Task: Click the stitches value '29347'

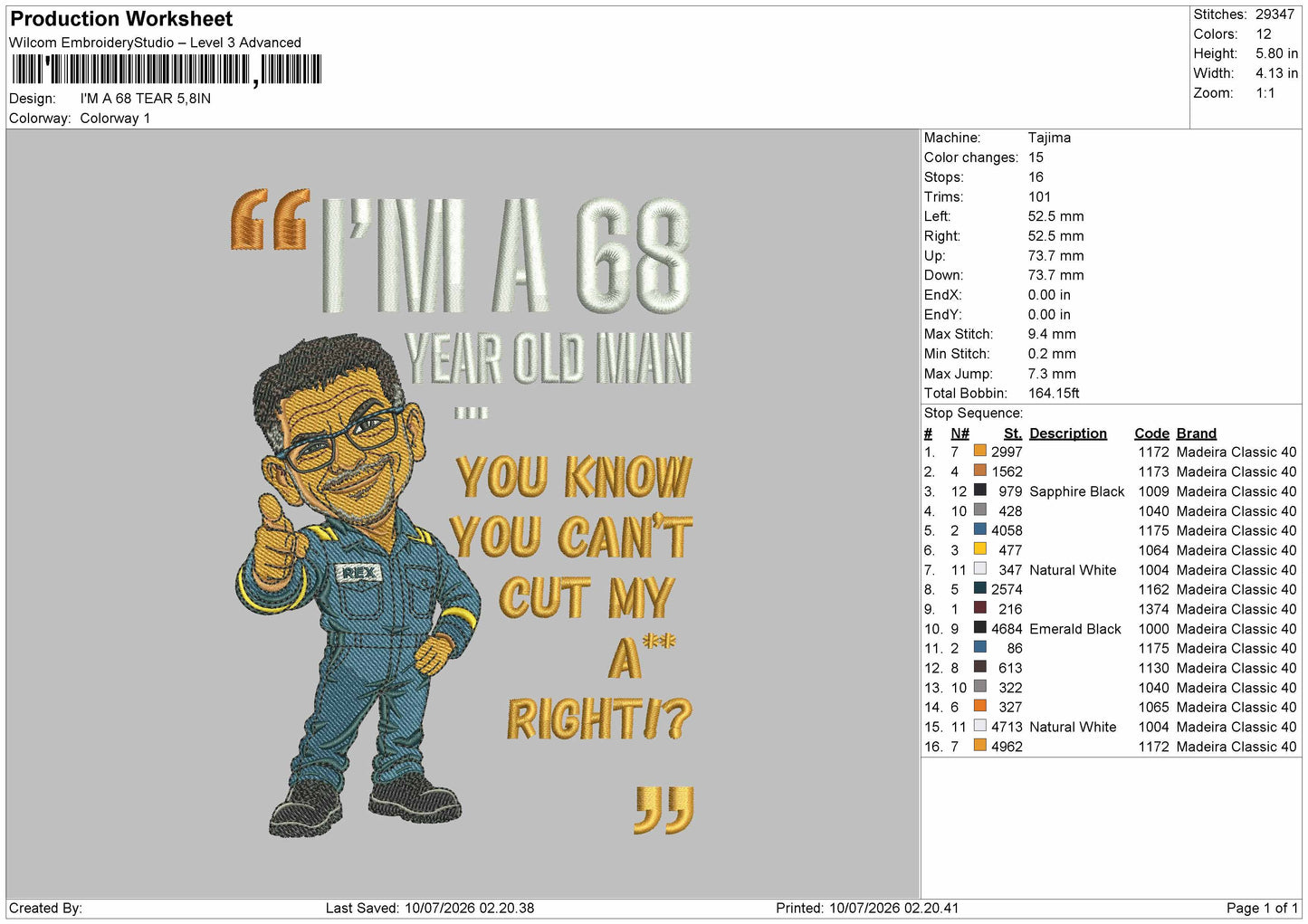Action: pos(1275,14)
